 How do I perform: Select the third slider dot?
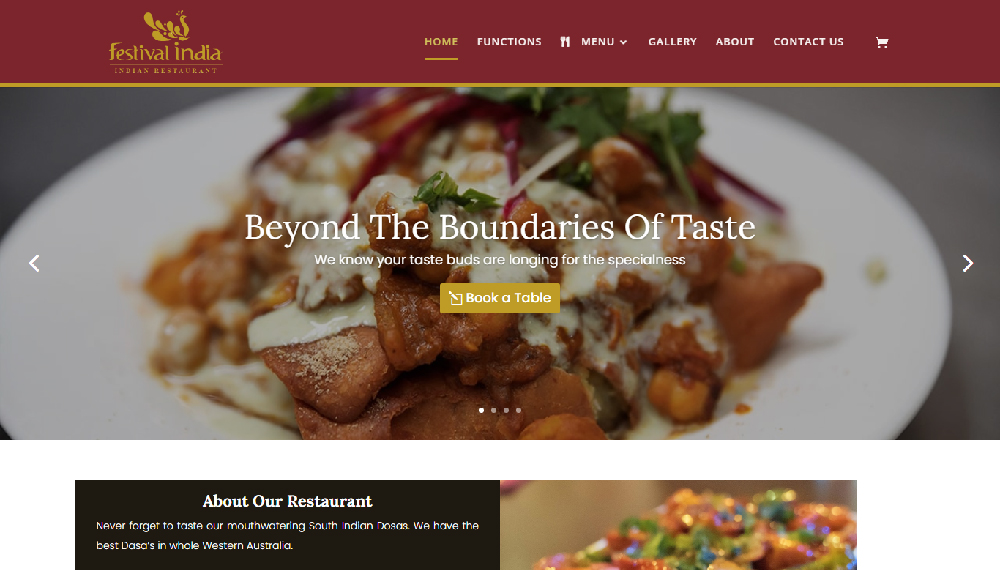506,410
